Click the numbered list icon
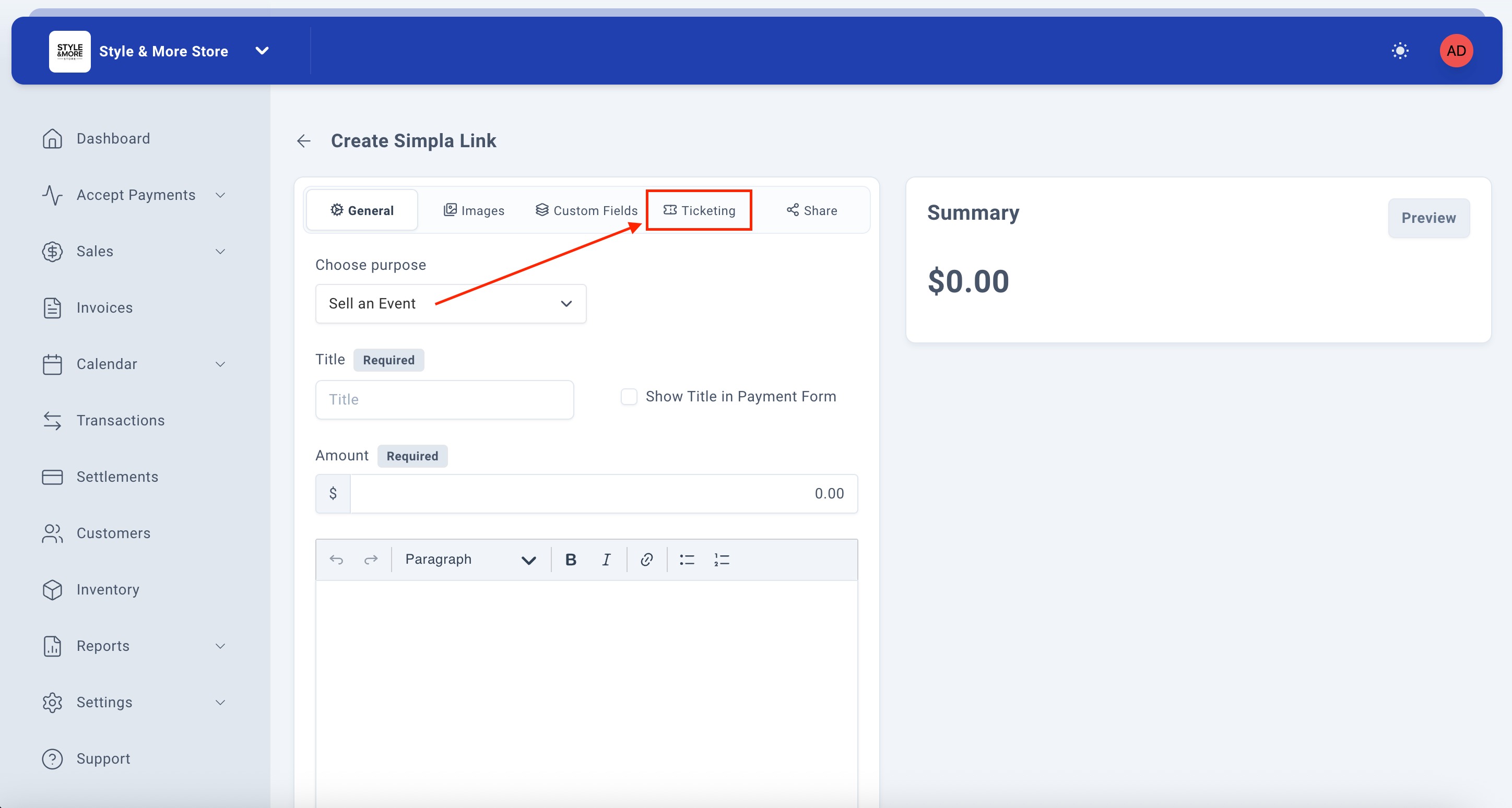The image size is (1512, 808). 722,560
